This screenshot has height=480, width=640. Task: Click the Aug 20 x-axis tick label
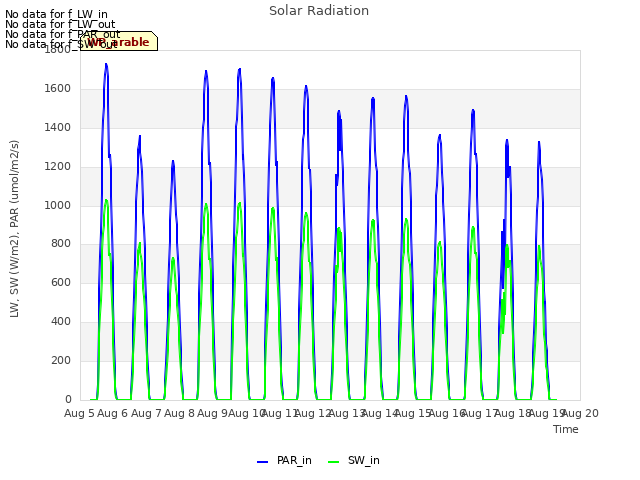pyautogui.click(x=580, y=413)
